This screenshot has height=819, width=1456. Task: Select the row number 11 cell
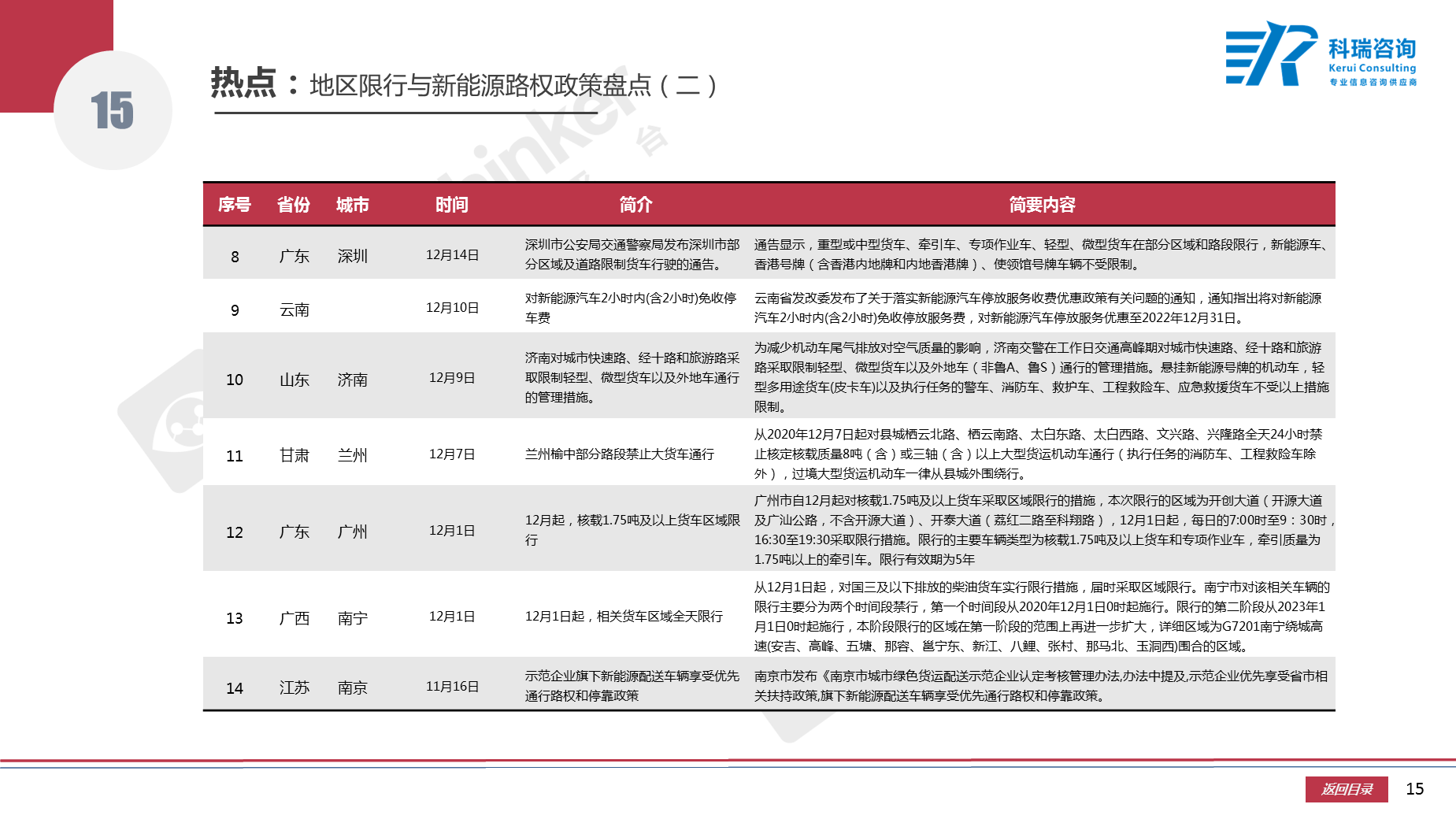pyautogui.click(x=235, y=456)
